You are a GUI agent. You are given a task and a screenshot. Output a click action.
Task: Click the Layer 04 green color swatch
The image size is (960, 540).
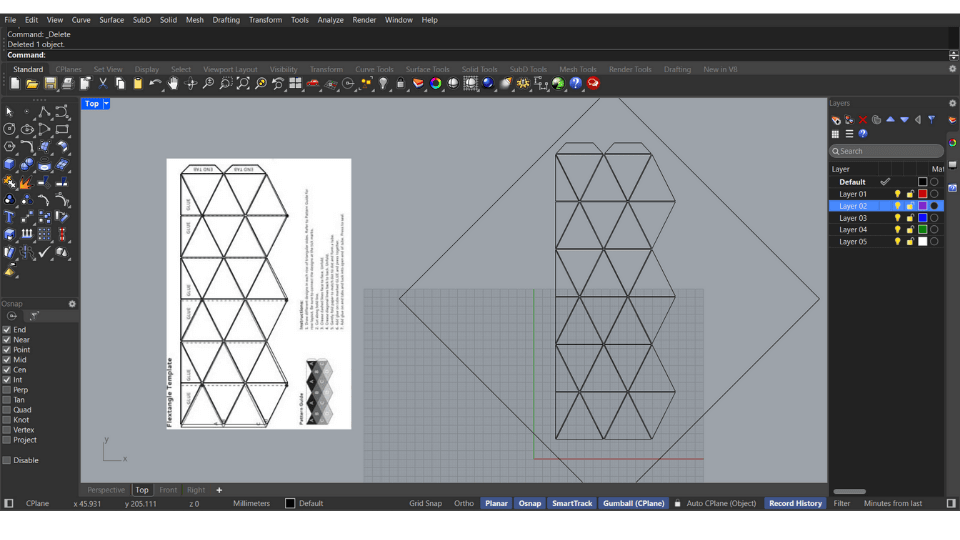tap(922, 230)
